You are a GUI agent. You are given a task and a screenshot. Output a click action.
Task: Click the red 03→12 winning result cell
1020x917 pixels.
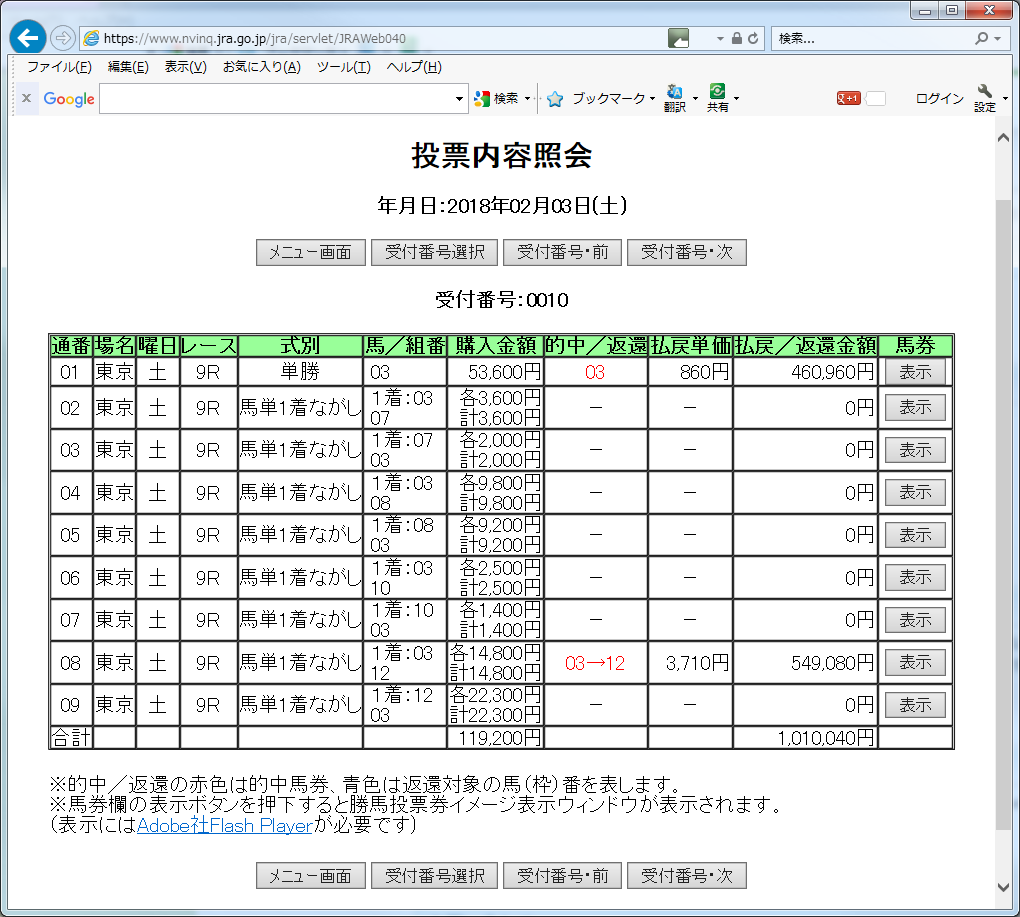tap(595, 663)
